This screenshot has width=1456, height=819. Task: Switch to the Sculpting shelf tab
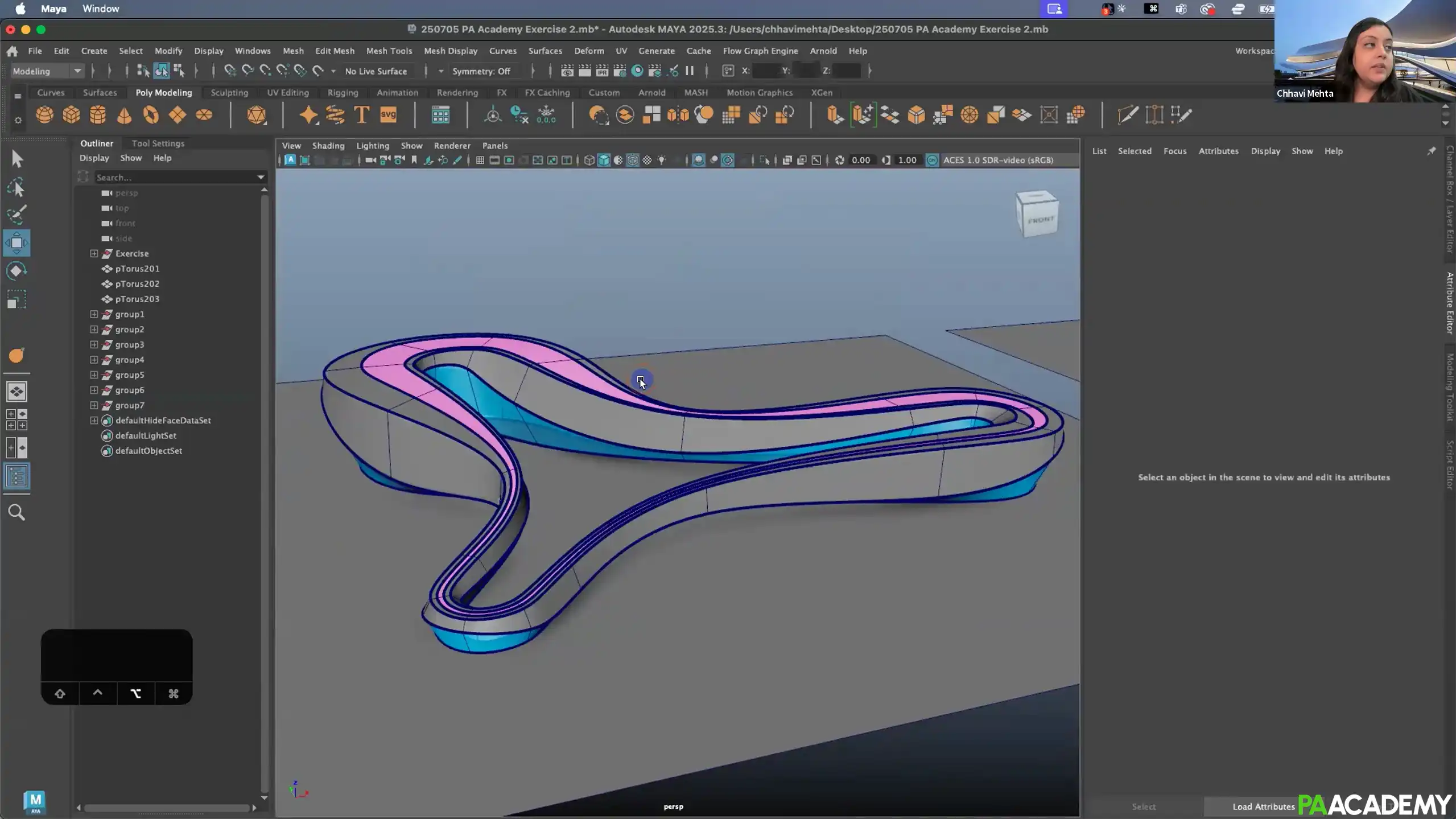point(228,92)
